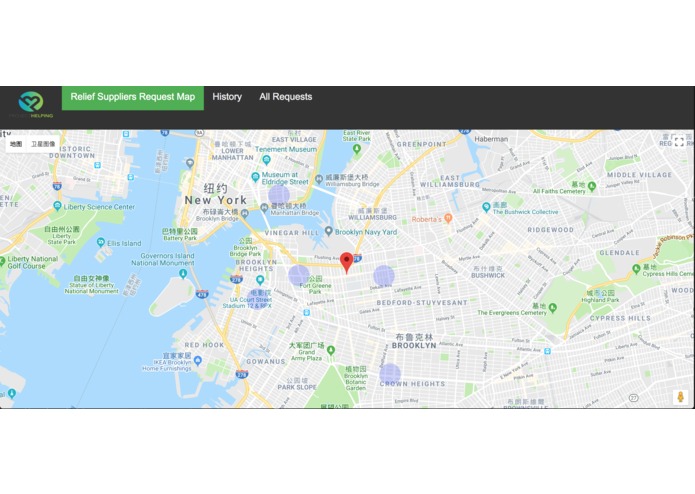This screenshot has width=695, height=494.
Task: Switch to the History tab
Action: point(227,97)
